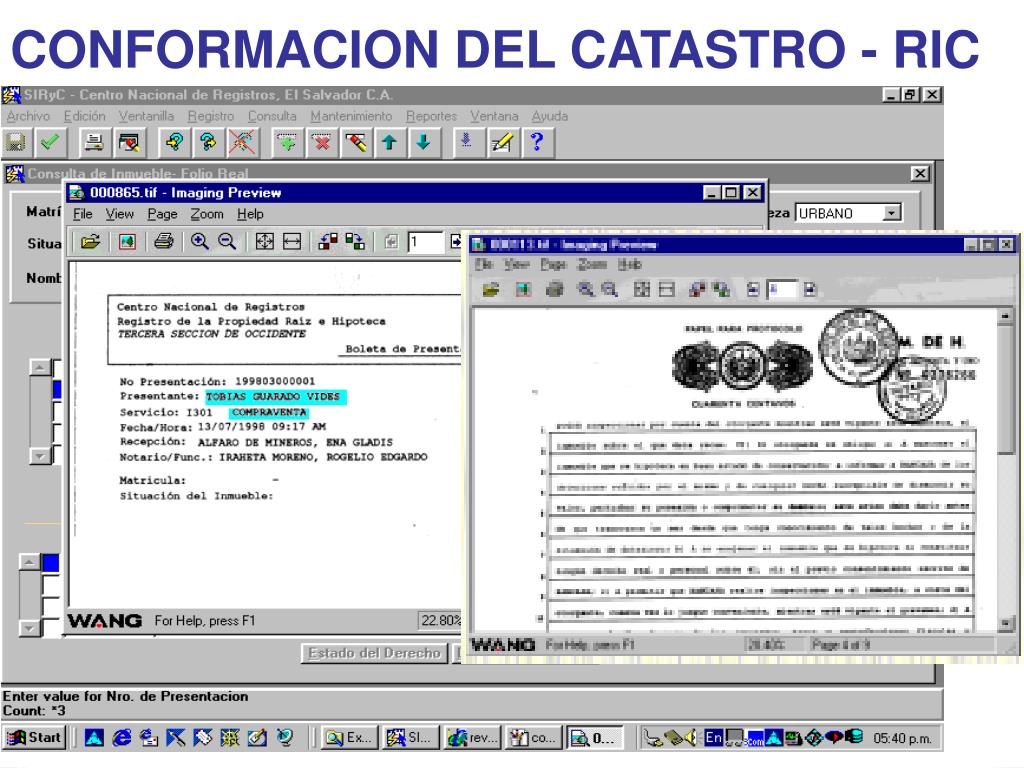This screenshot has height=768, width=1024.
Task: Click the next page arrow in the front preview window
Action: pyautogui.click(x=810, y=289)
